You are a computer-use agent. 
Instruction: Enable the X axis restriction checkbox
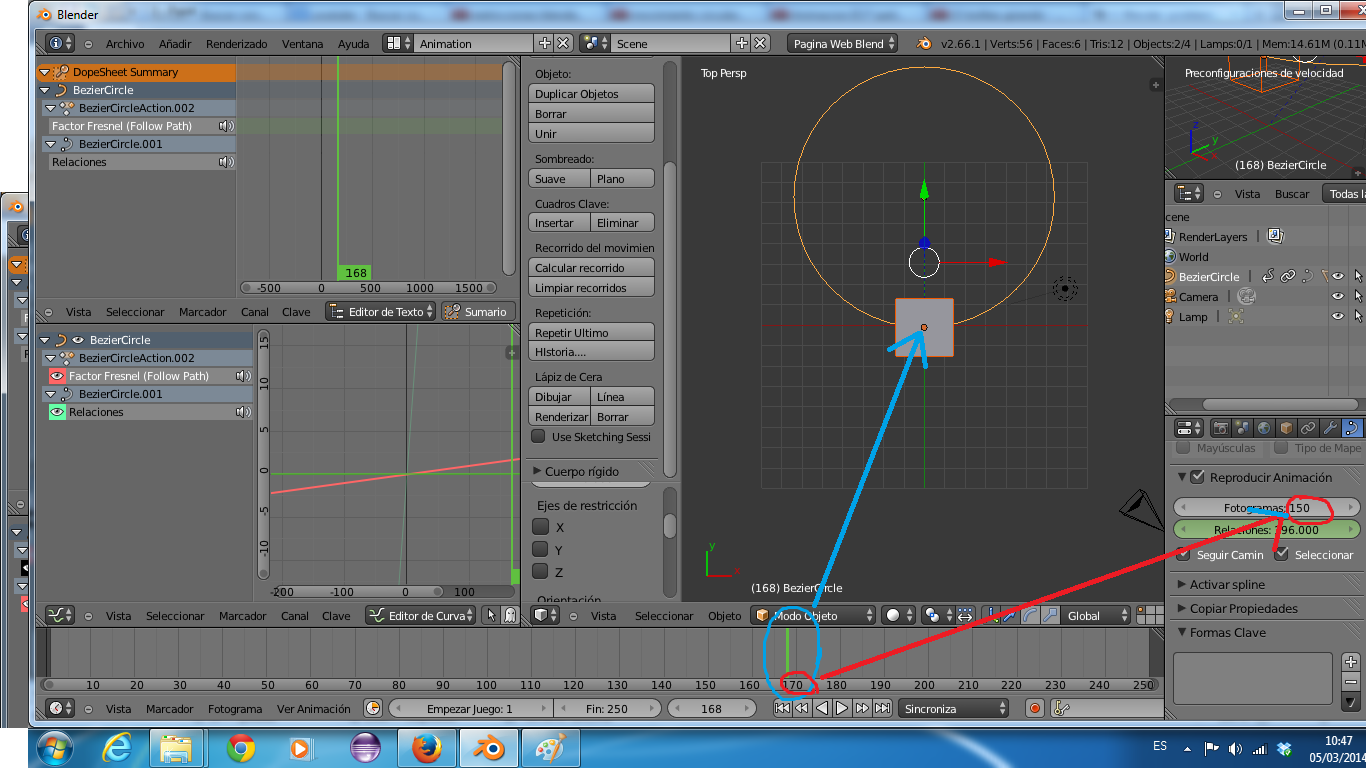tap(540, 527)
